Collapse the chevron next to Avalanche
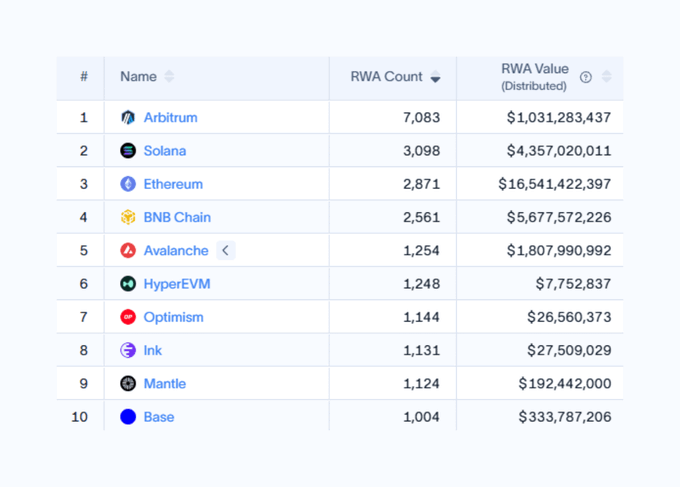 tap(226, 250)
